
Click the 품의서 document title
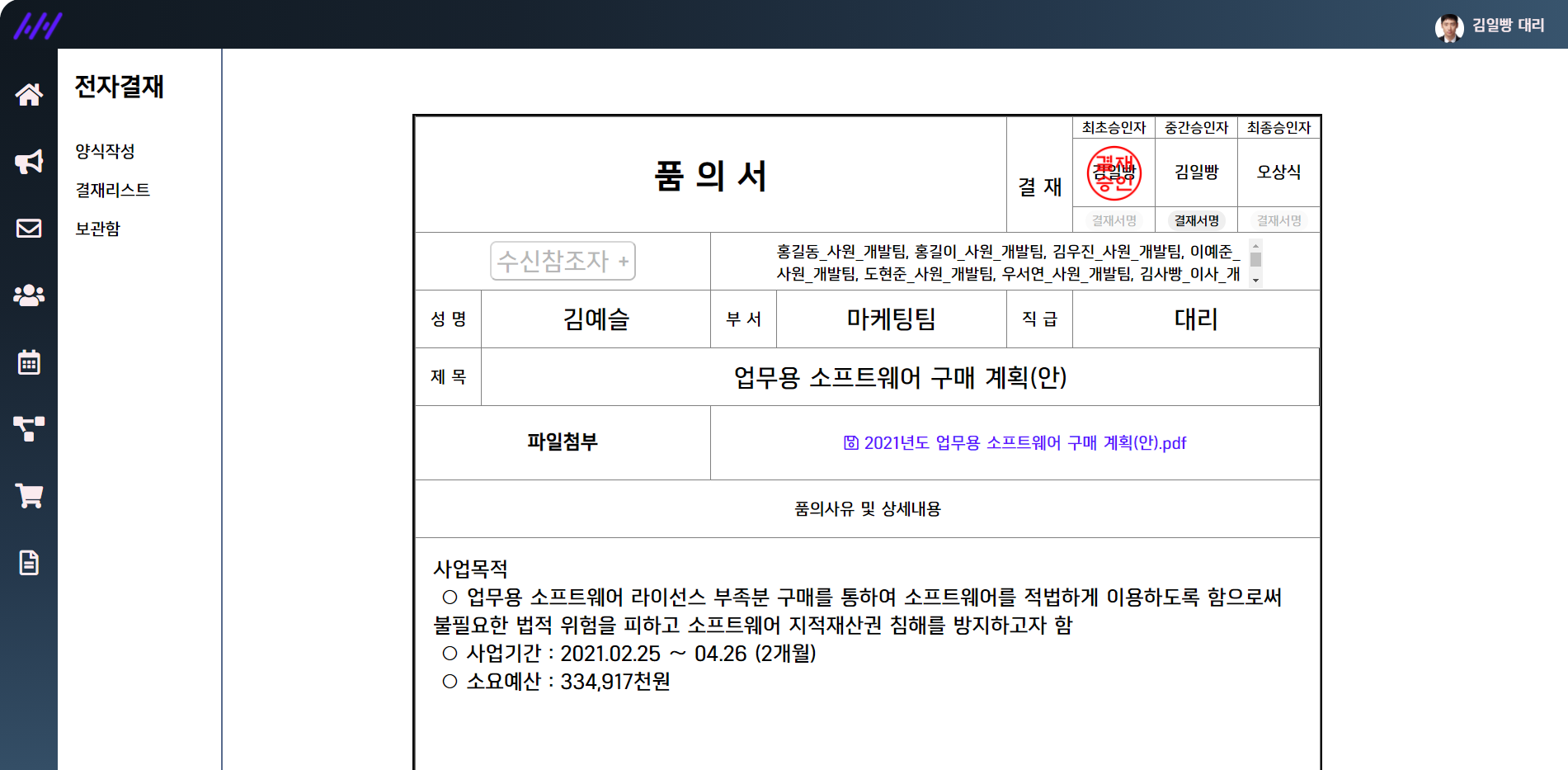[x=710, y=176]
